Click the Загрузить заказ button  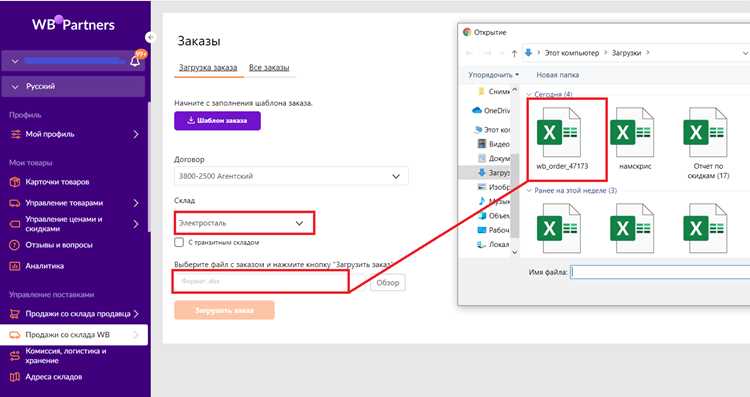point(224,310)
